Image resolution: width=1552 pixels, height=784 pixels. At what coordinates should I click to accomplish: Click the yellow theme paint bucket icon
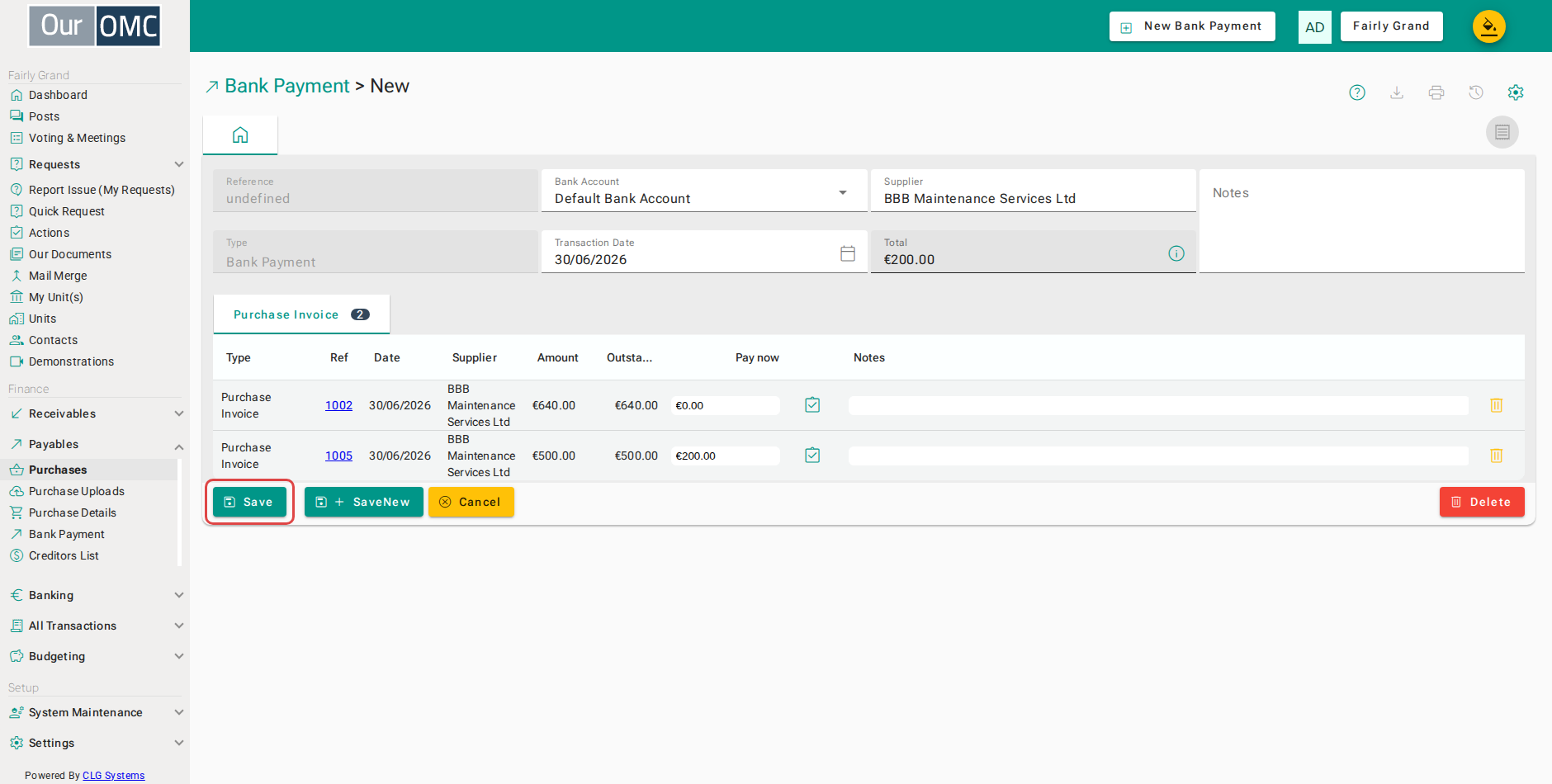(1489, 26)
